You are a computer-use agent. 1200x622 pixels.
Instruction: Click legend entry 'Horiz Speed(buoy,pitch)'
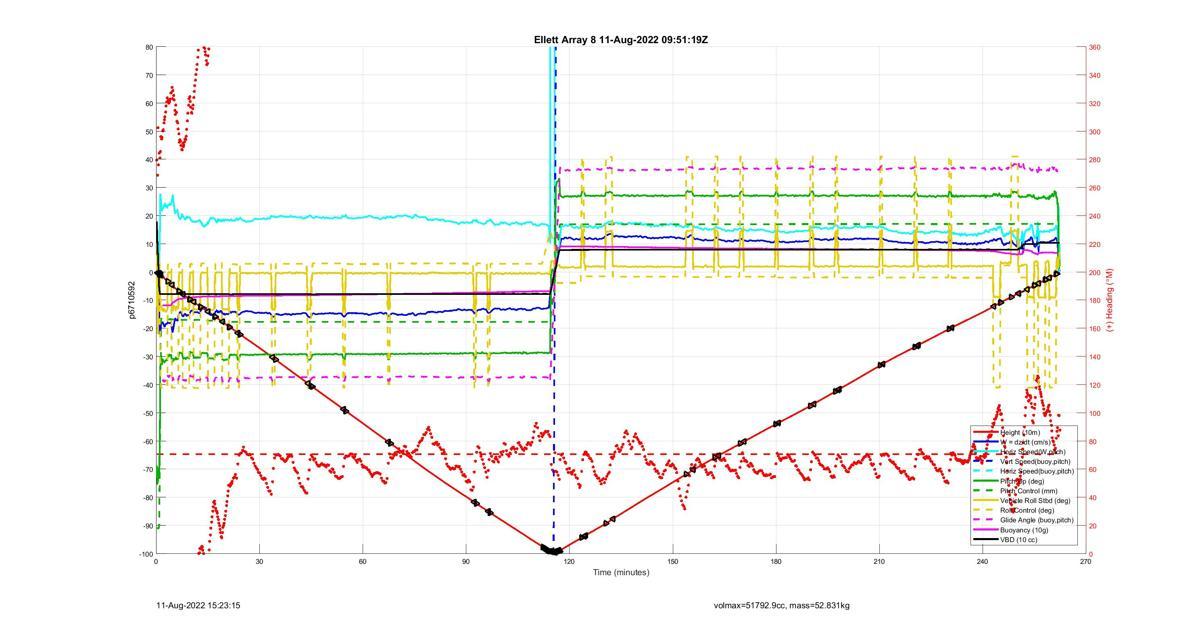(1037, 471)
